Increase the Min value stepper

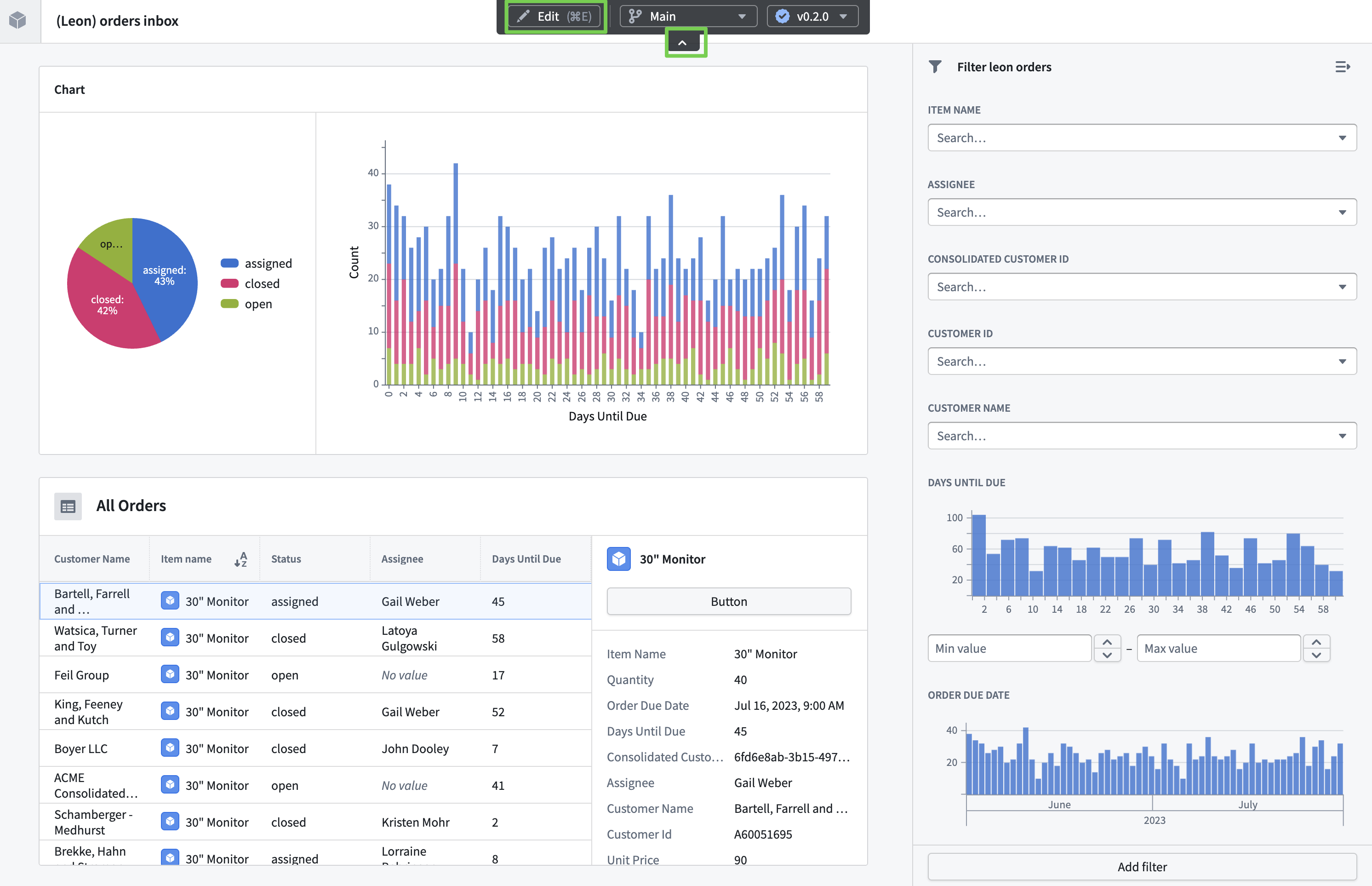pyautogui.click(x=1107, y=642)
